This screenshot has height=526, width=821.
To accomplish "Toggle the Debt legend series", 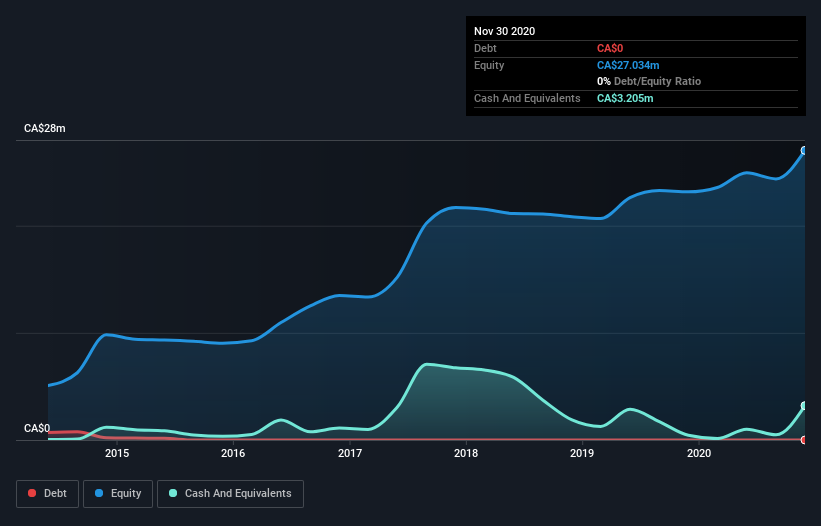I will [x=48, y=494].
